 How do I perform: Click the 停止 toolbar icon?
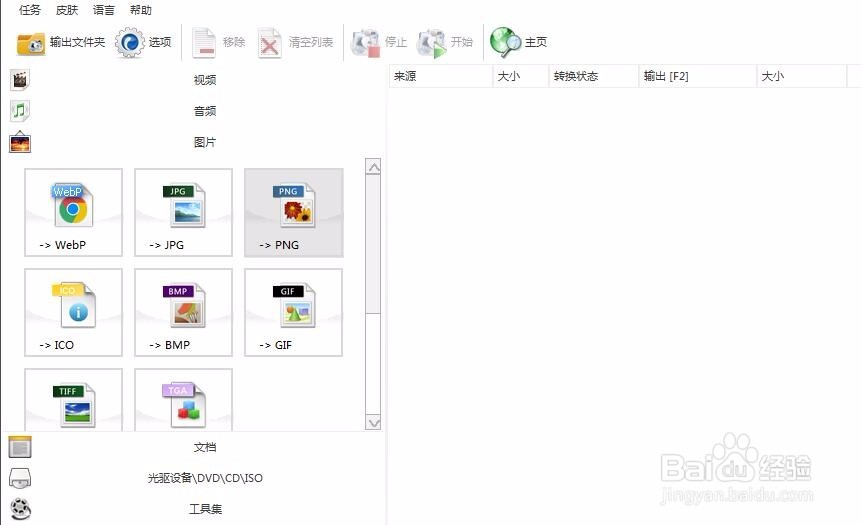coord(366,43)
